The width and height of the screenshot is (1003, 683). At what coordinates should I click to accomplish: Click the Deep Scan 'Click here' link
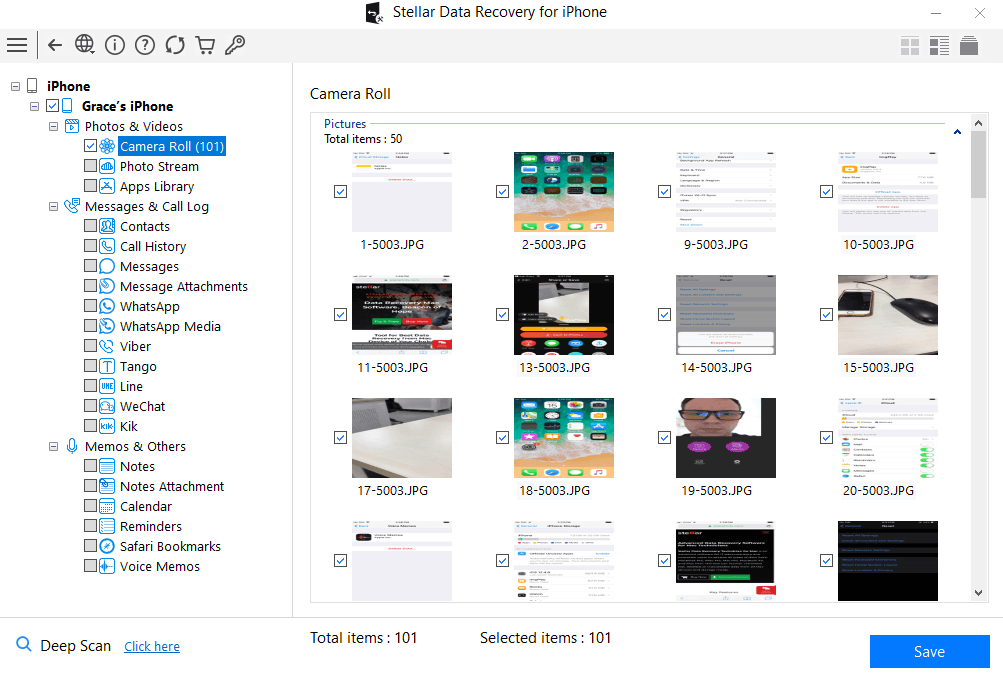pyautogui.click(x=151, y=646)
